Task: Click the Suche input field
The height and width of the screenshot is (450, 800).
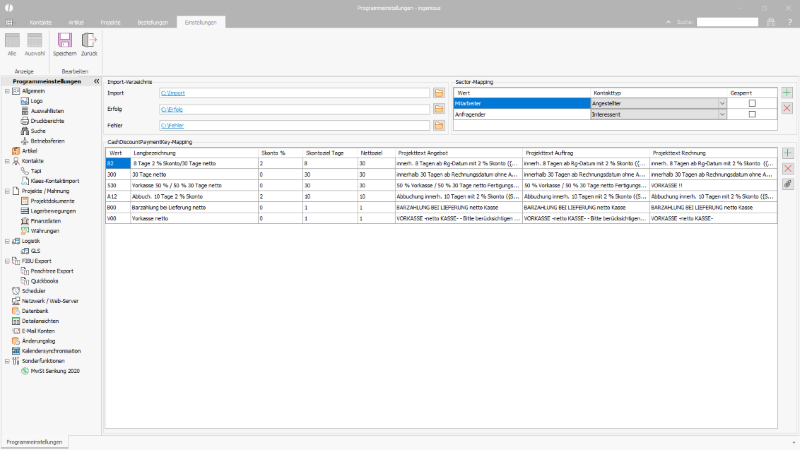Action: tap(728, 22)
